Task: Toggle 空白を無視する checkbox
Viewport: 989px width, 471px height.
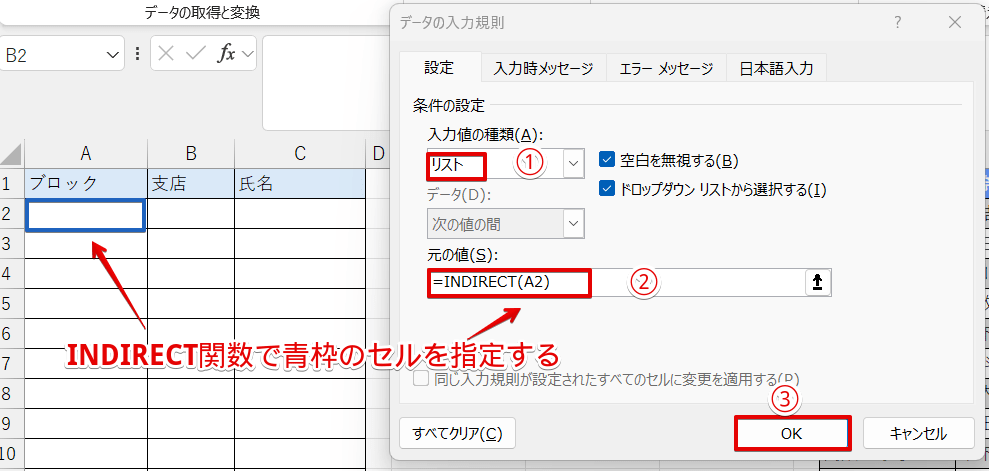Action: click(607, 160)
